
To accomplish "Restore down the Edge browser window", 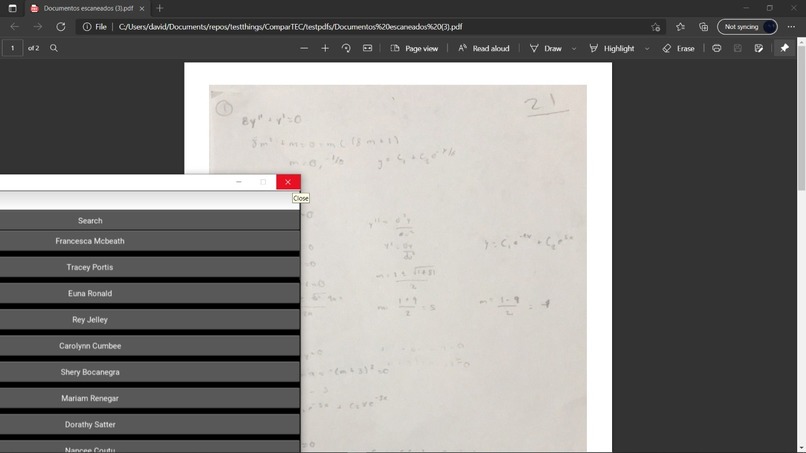I will click(770, 8).
